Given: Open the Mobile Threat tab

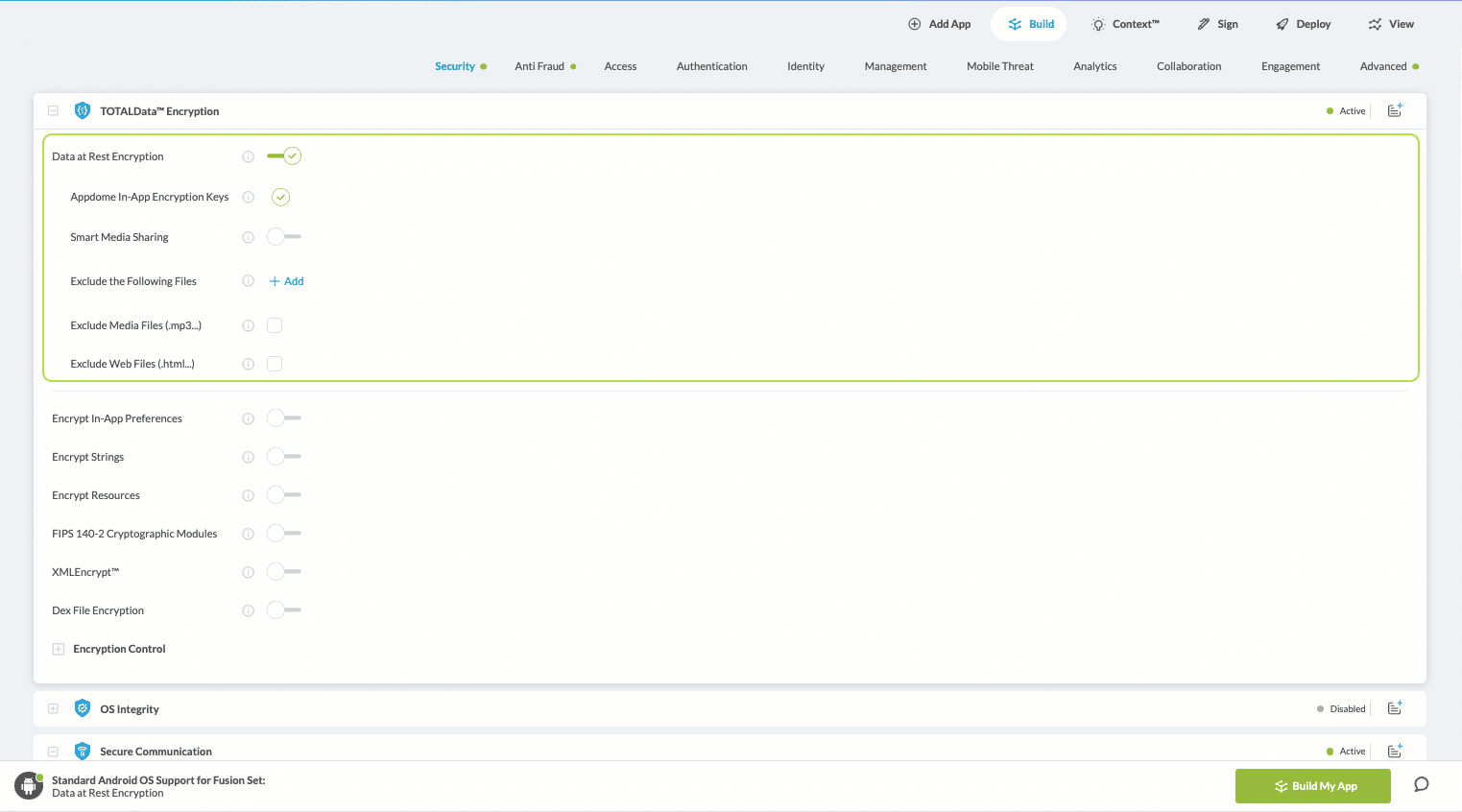Looking at the screenshot, I should [x=999, y=65].
